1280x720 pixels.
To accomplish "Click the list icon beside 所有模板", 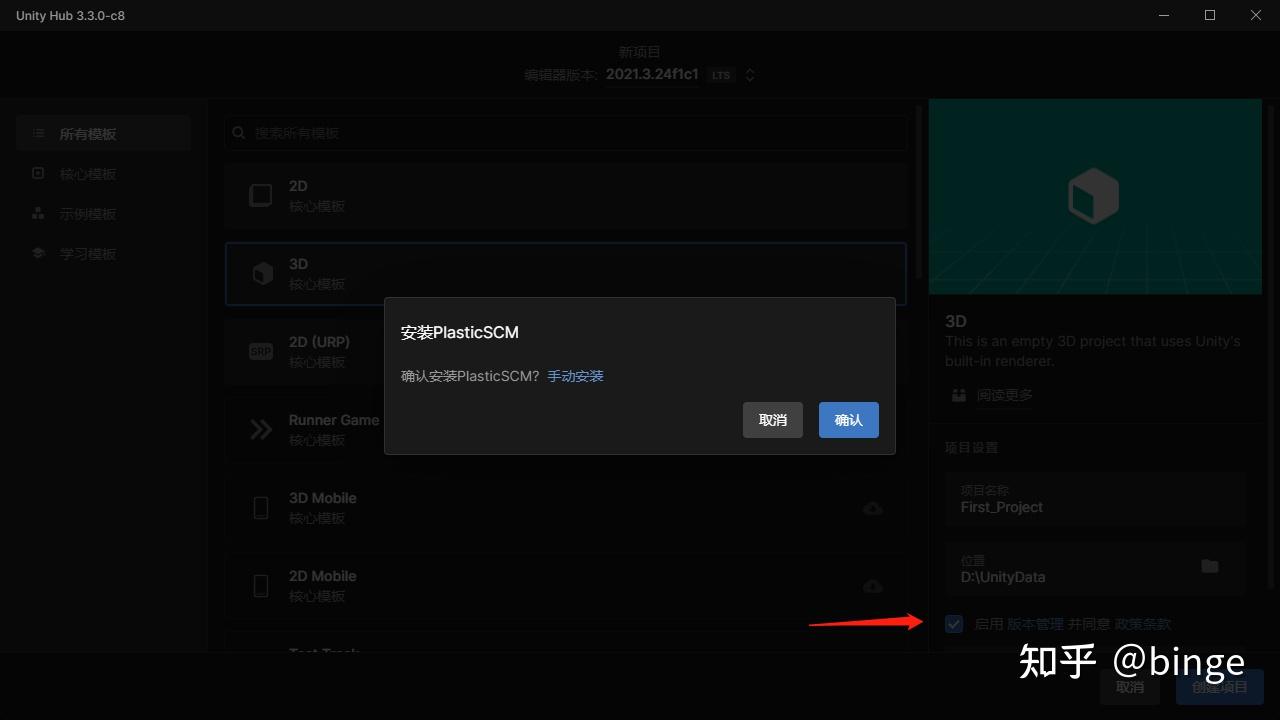I will click(38, 132).
